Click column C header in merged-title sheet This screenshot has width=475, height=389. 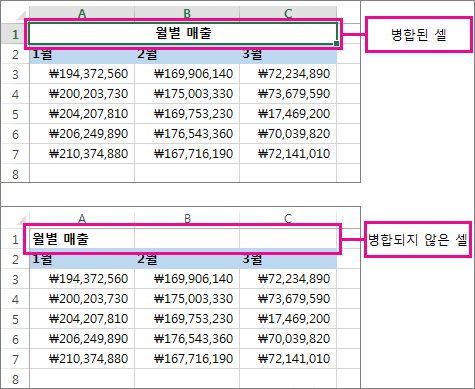[x=288, y=13]
